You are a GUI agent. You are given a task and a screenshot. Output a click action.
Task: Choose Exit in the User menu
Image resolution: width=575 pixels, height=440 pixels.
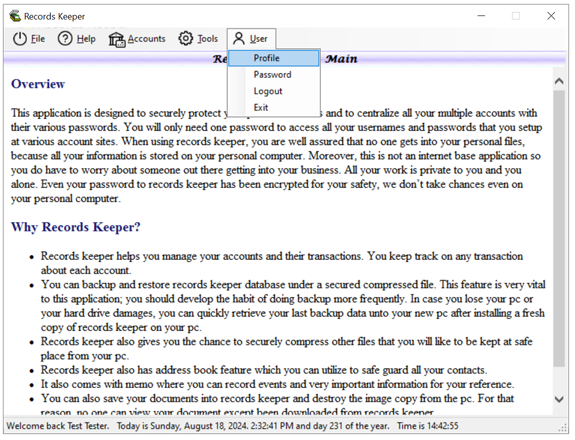click(x=274, y=107)
